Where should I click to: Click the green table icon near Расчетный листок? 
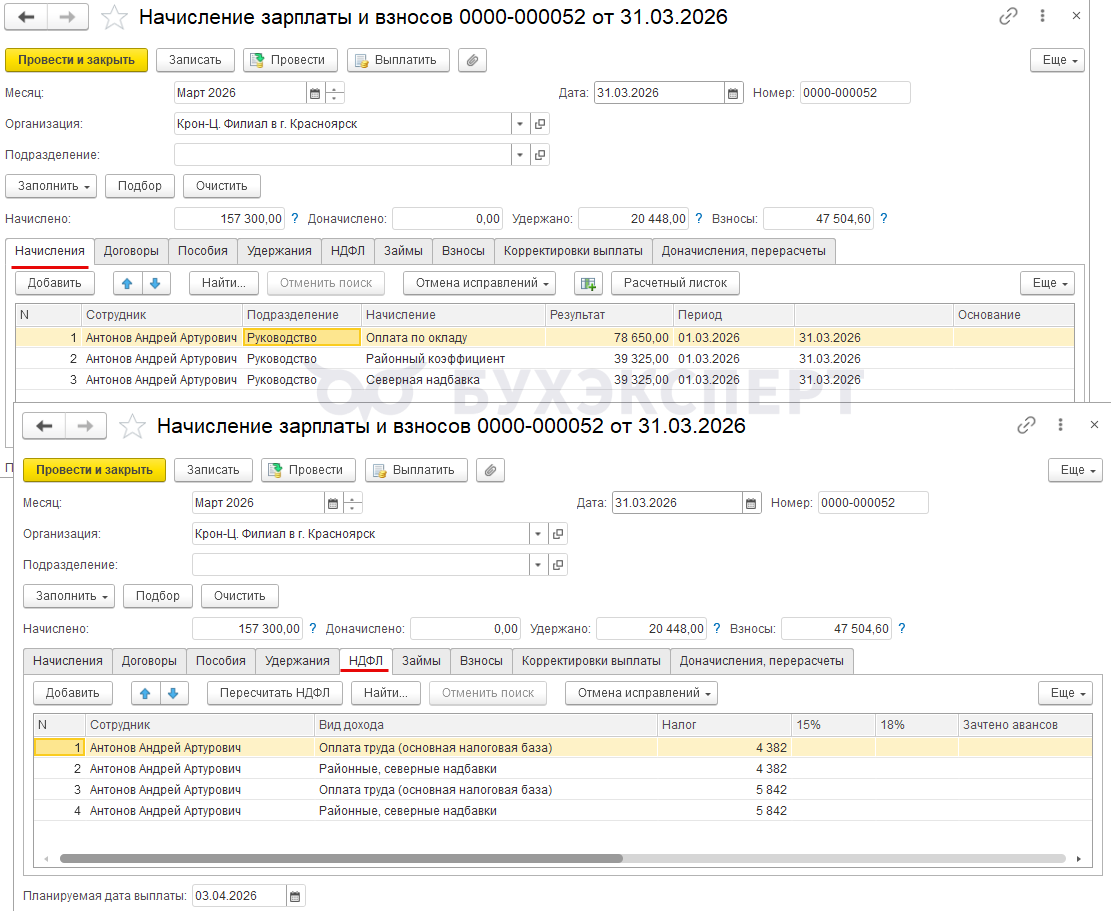pos(588,284)
